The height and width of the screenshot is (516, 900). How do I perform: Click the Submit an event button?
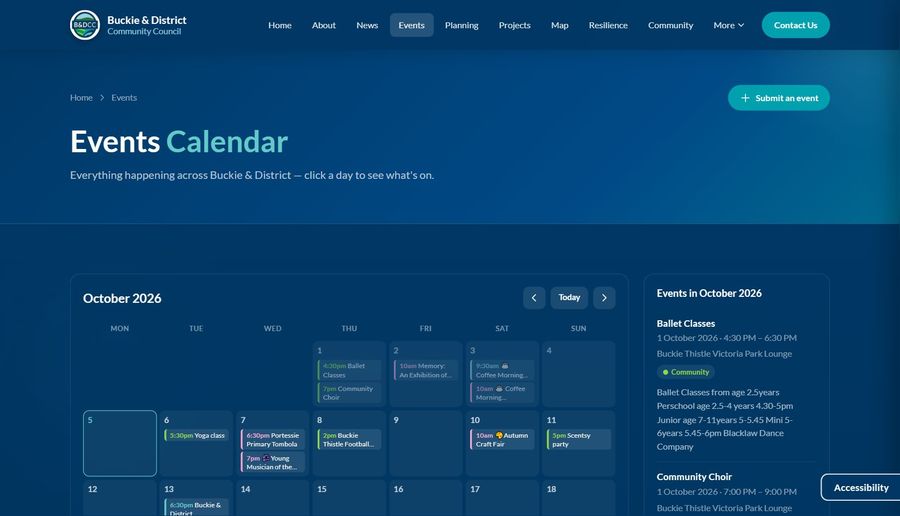point(779,98)
